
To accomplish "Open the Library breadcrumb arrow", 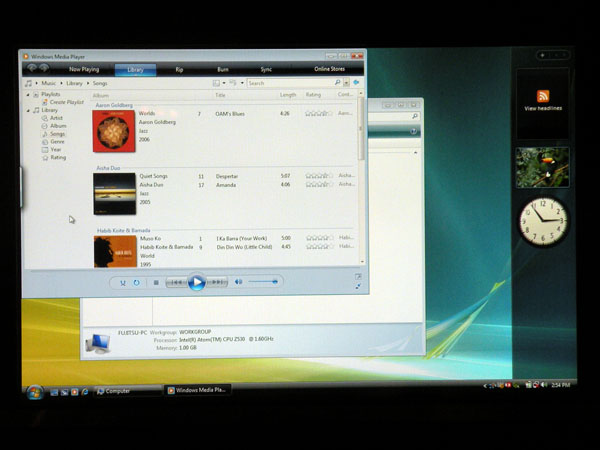I will pos(61,83).
